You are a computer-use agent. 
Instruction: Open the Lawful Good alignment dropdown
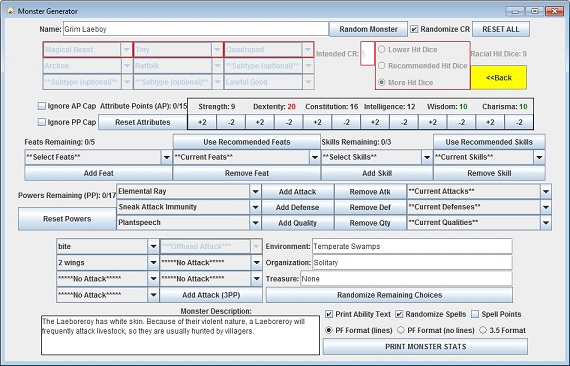[308, 82]
